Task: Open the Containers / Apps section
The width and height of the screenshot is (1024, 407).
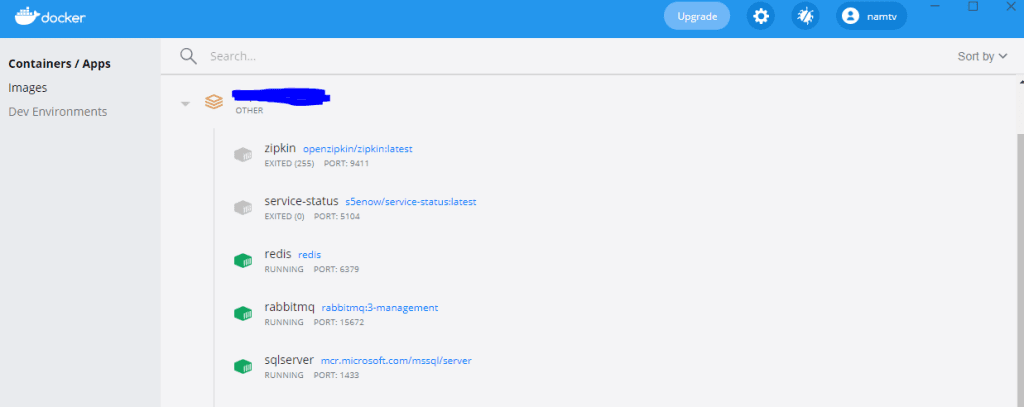Action: point(59,64)
